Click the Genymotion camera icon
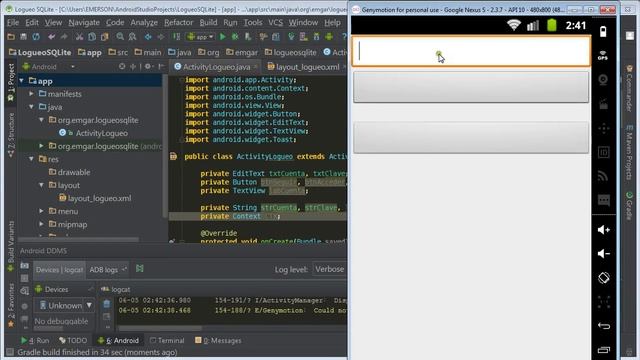 (603, 80)
